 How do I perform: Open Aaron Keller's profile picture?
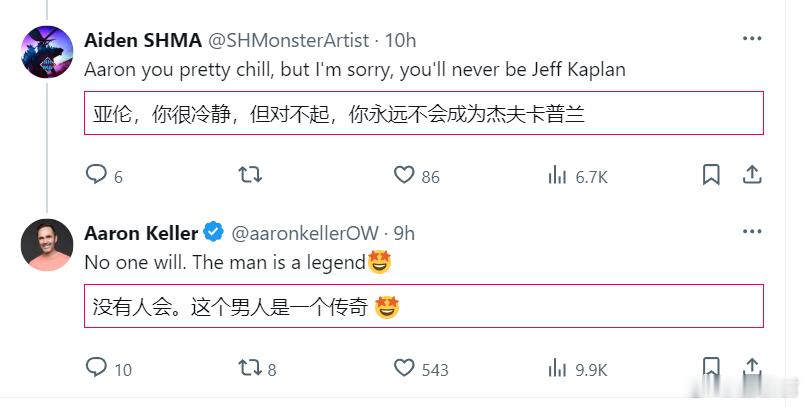47,245
